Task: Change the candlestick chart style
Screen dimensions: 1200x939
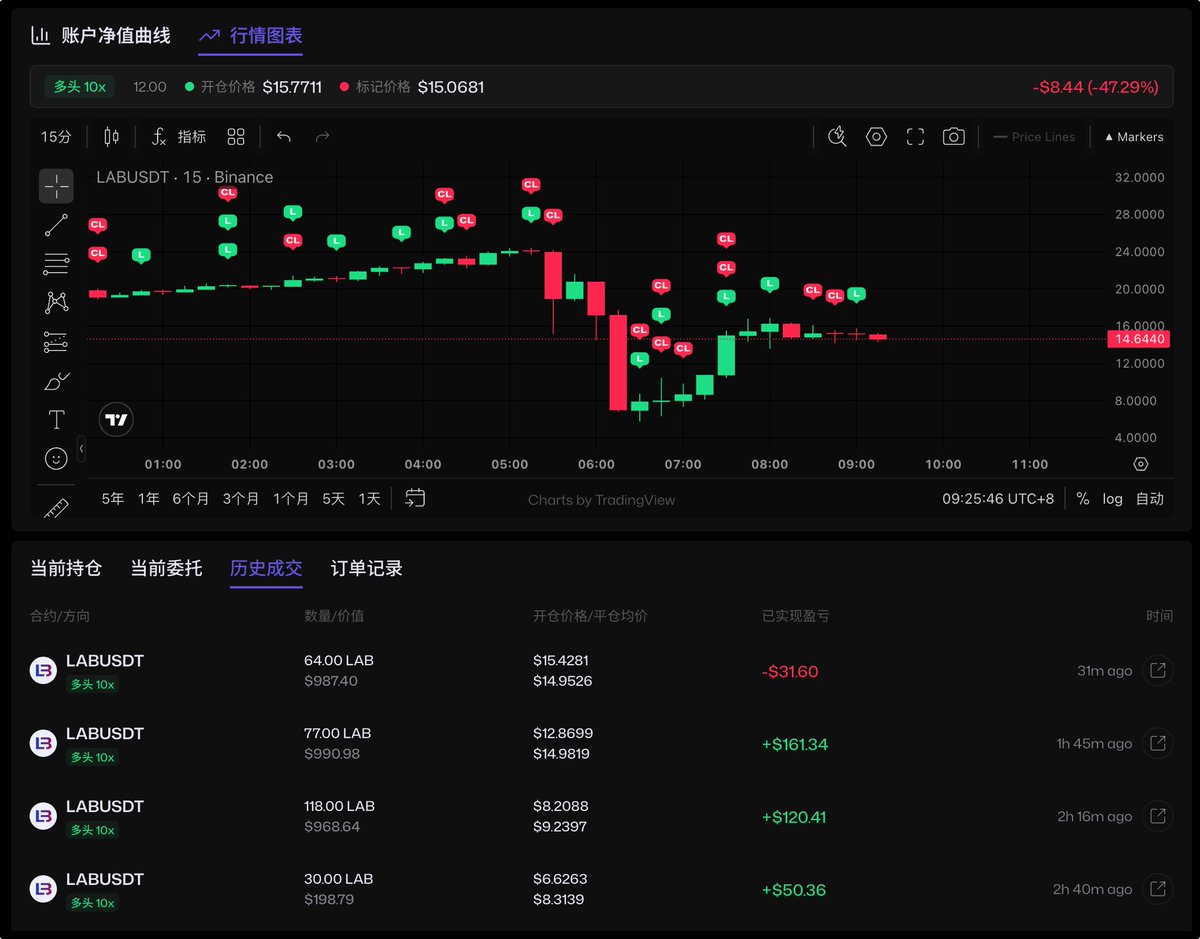Action: click(111, 137)
